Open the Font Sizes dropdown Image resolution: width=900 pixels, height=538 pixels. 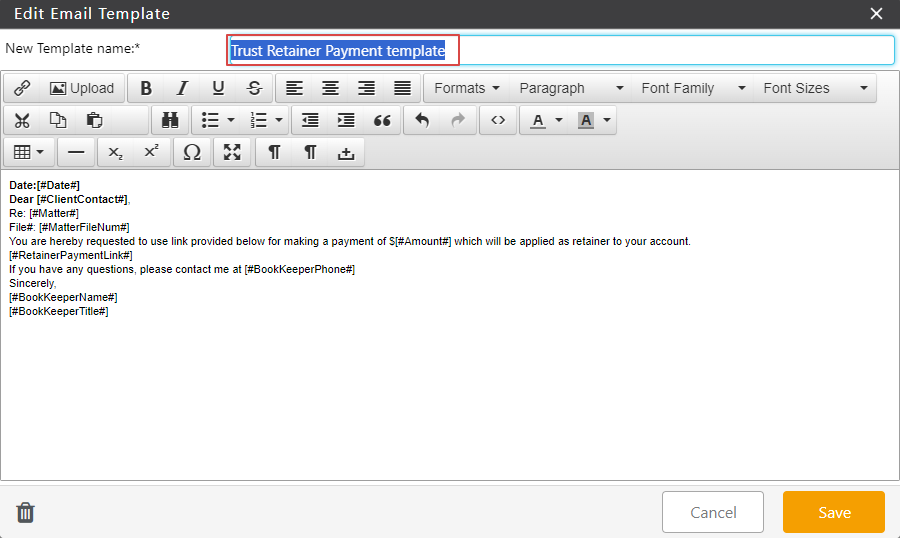[x=814, y=88]
